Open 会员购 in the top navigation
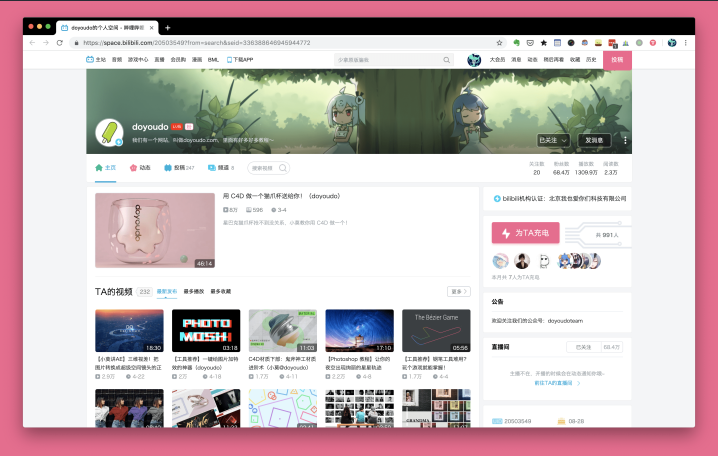 tap(178, 60)
